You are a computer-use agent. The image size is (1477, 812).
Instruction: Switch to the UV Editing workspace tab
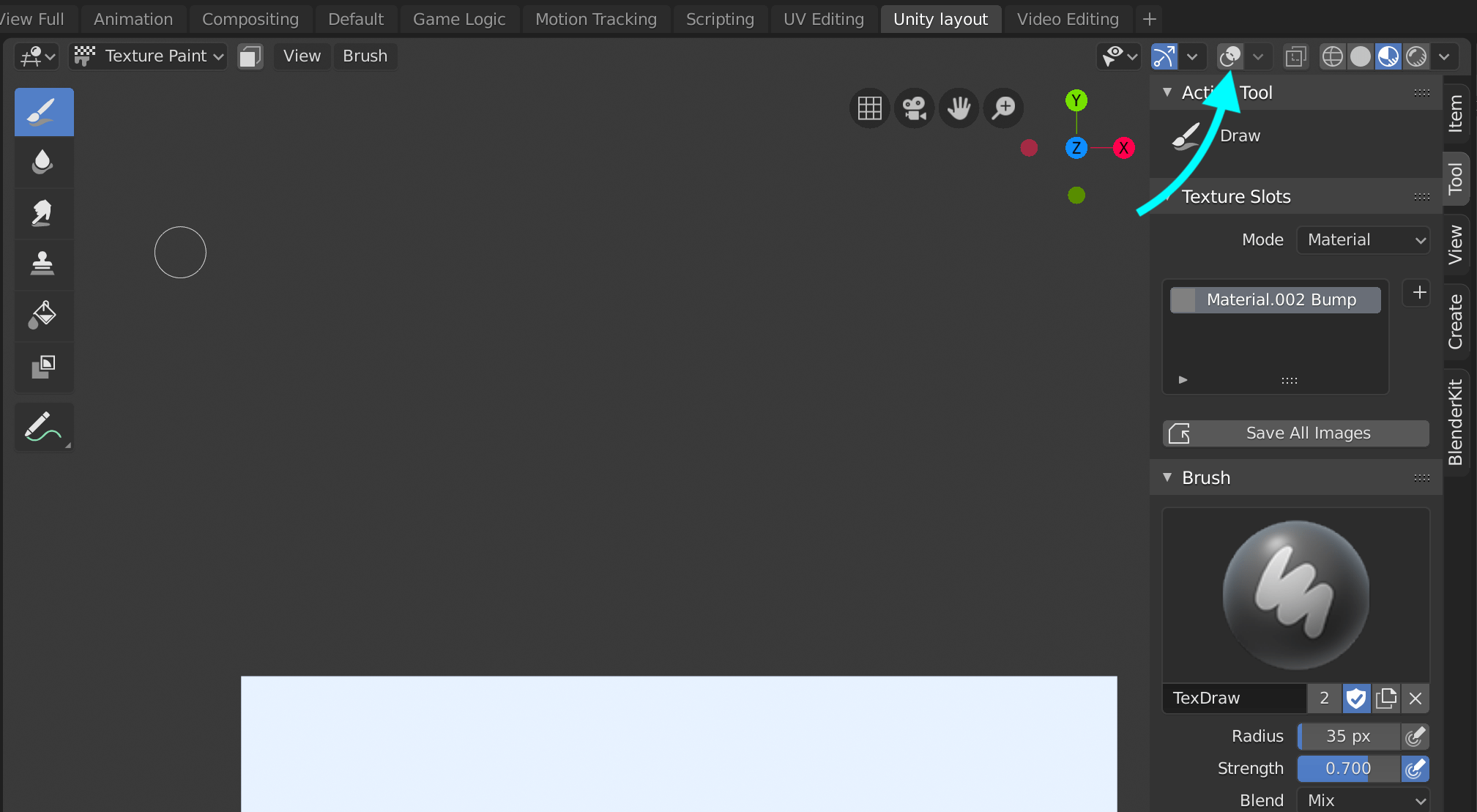pos(824,19)
